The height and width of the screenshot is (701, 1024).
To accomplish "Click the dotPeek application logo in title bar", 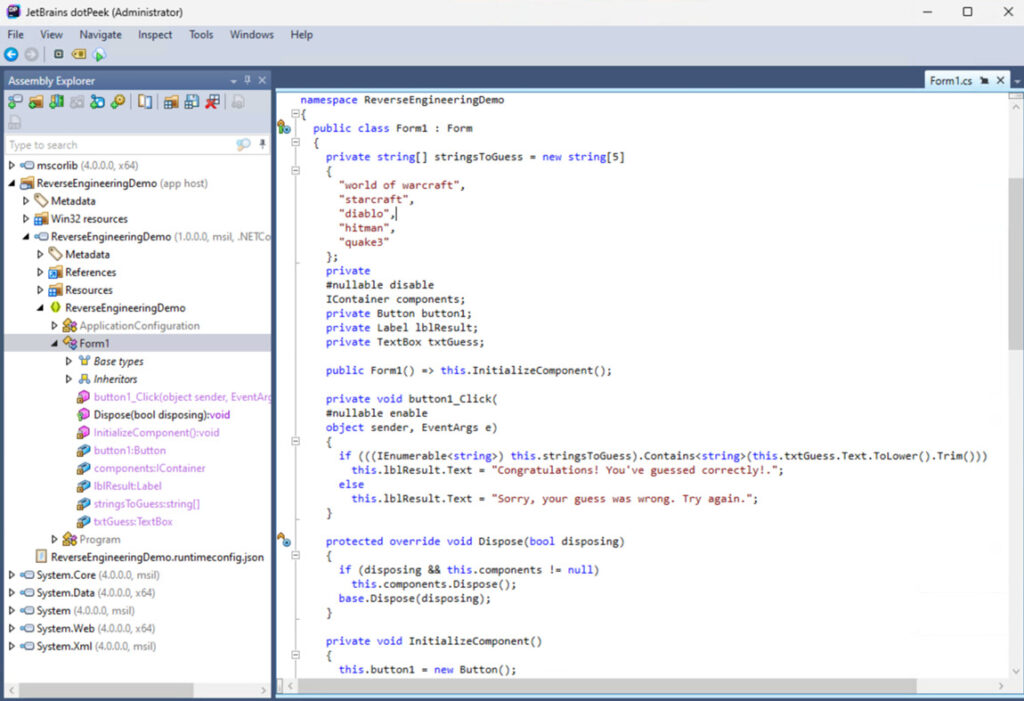I will [x=13, y=11].
